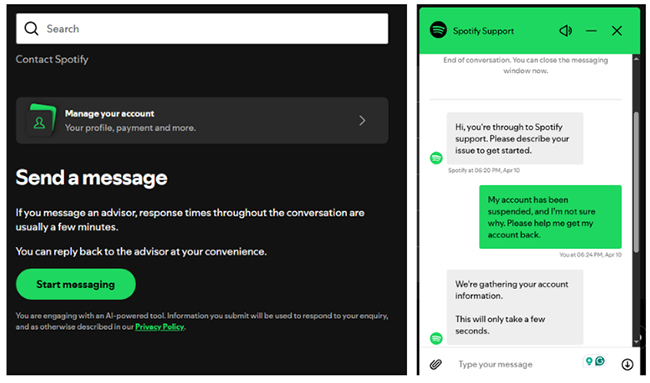The width and height of the screenshot is (650, 383).
Task: Click the search magnifier icon
Action: click(x=31, y=29)
